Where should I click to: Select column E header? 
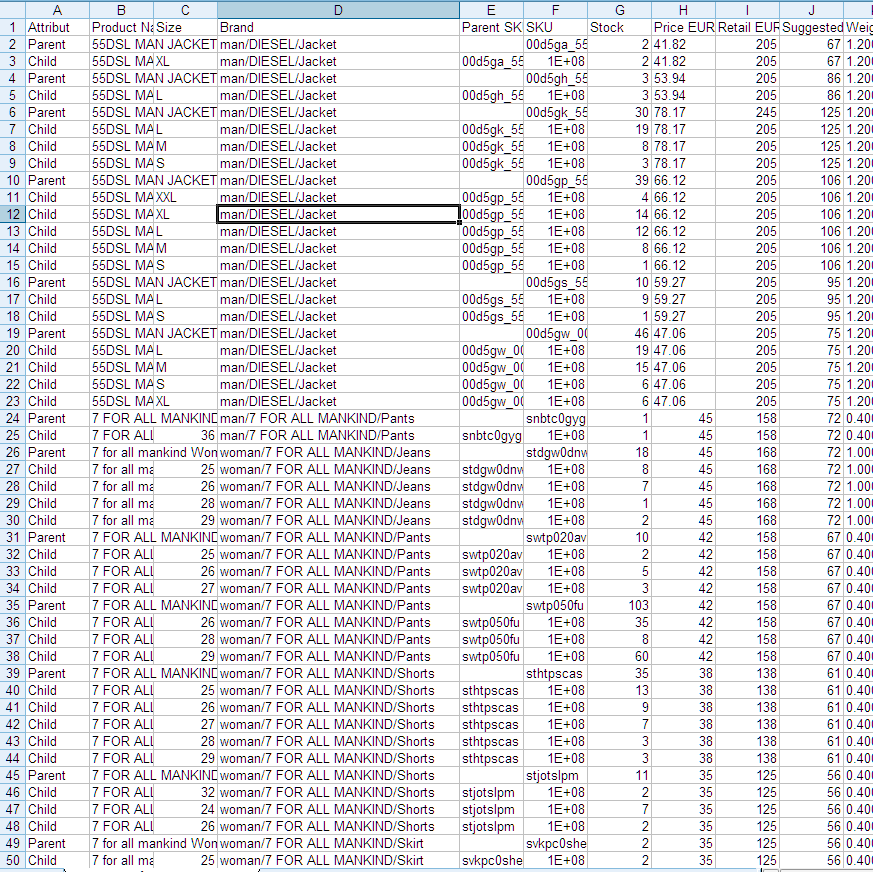(492, 10)
